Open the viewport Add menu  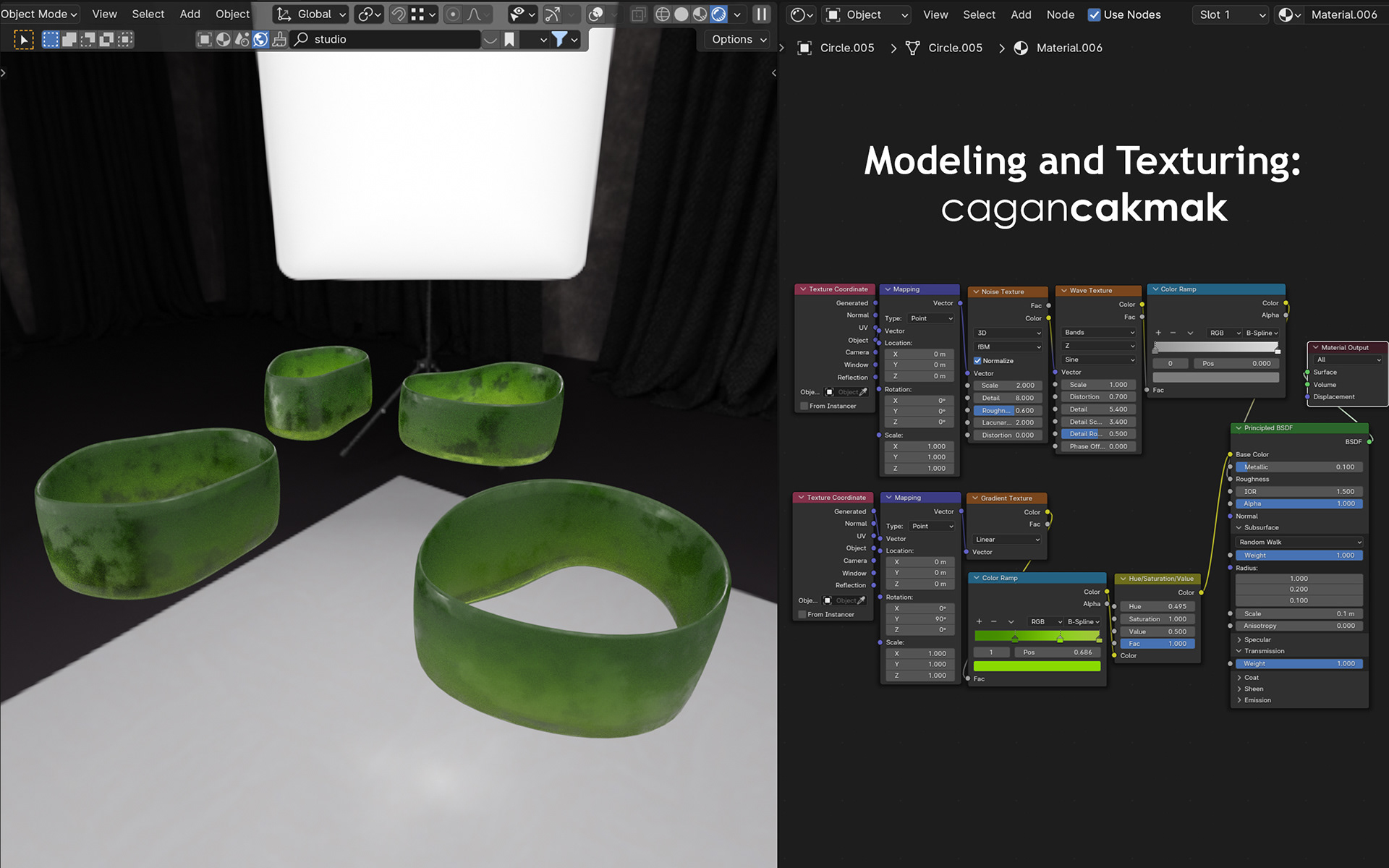[x=190, y=14]
